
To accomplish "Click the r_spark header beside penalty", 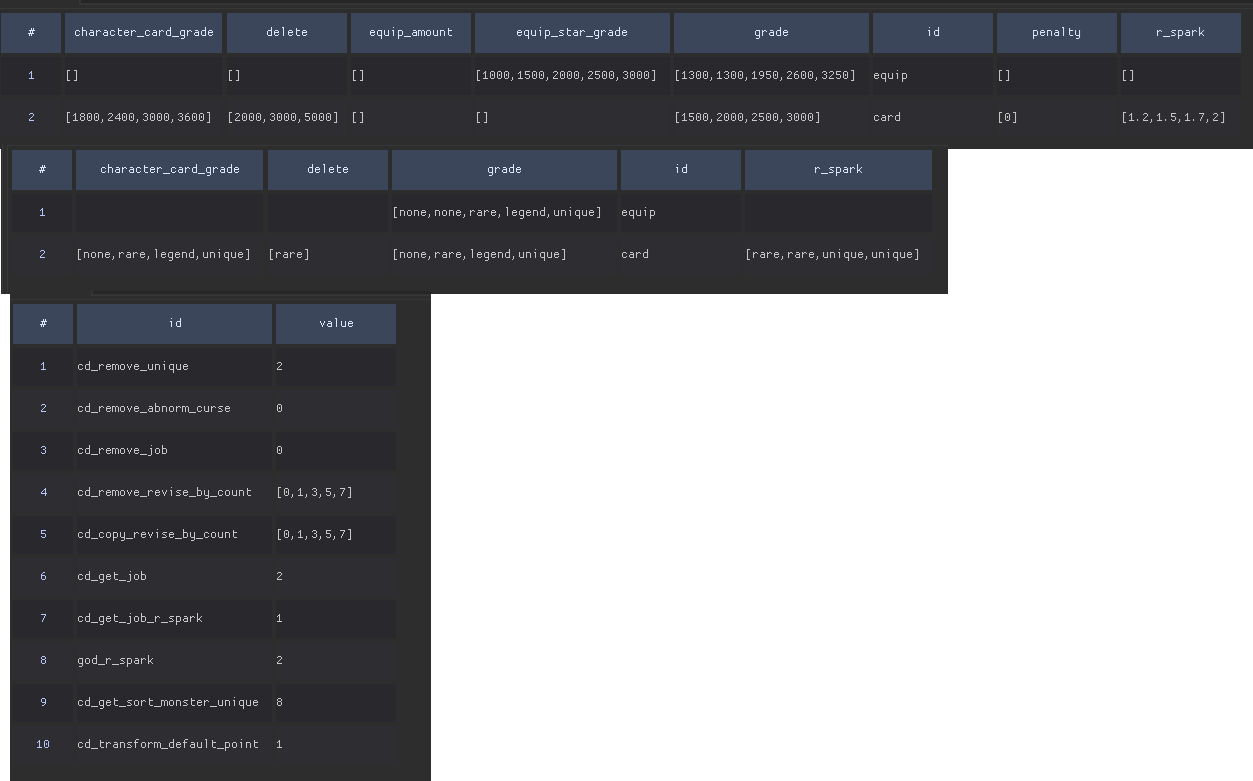I will (x=1180, y=33).
